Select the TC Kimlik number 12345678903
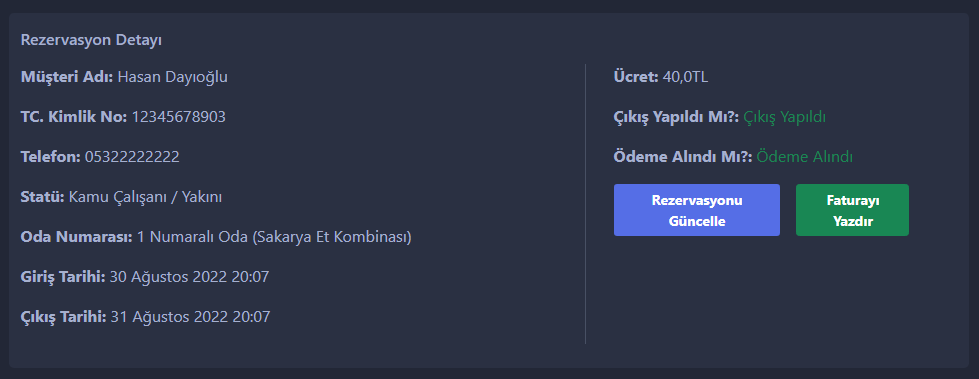979x379 pixels. (x=179, y=117)
